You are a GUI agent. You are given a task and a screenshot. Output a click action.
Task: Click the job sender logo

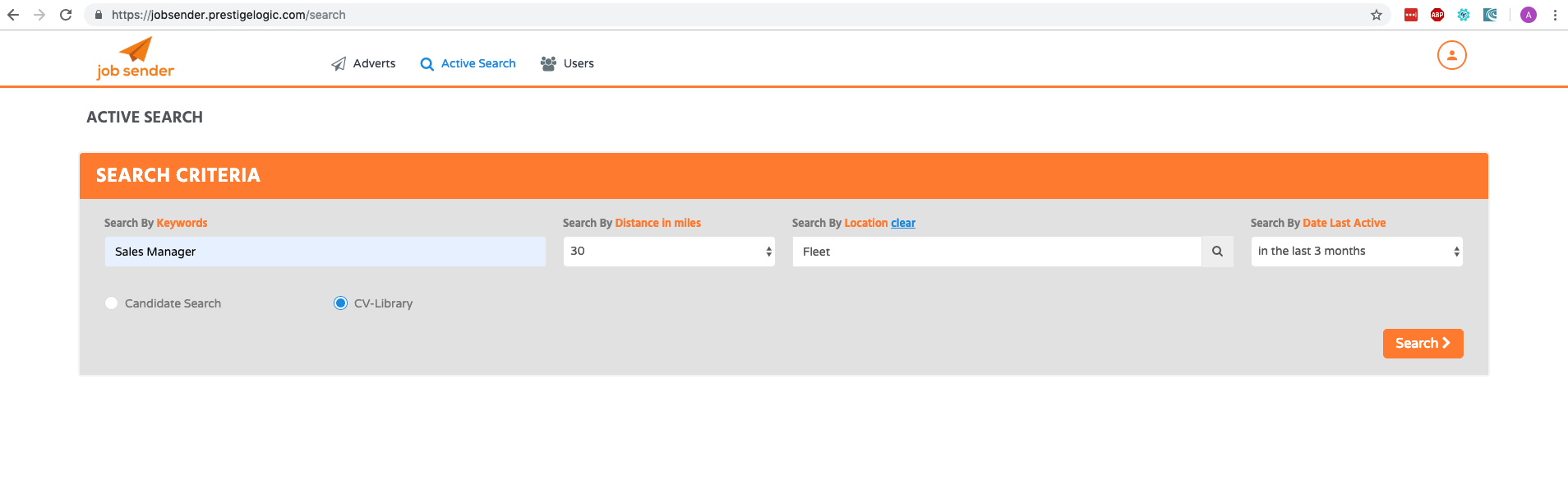tap(136, 58)
